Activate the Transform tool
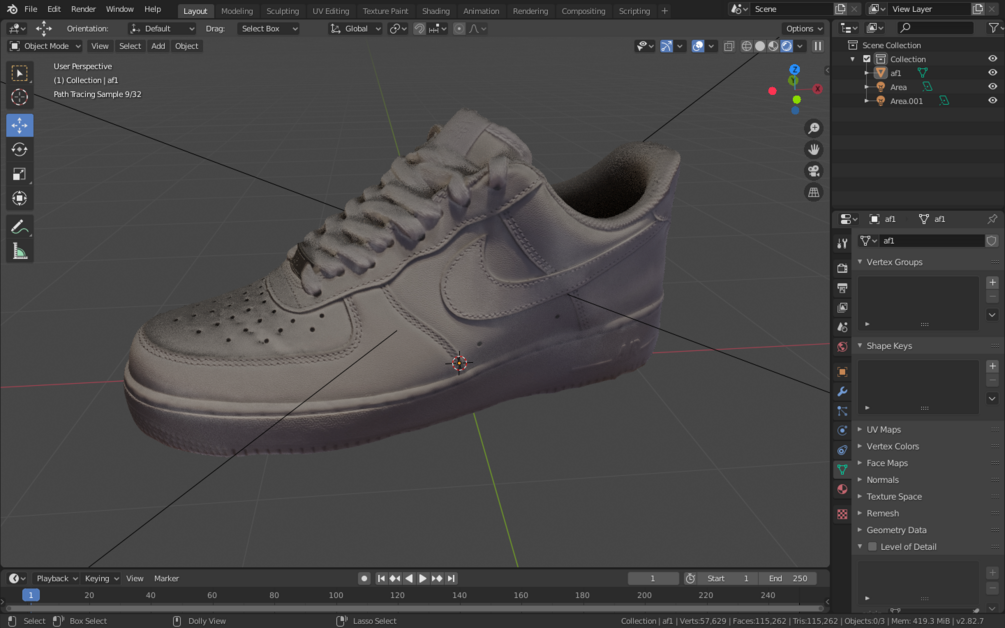This screenshot has width=1005, height=628. pyautogui.click(x=19, y=198)
